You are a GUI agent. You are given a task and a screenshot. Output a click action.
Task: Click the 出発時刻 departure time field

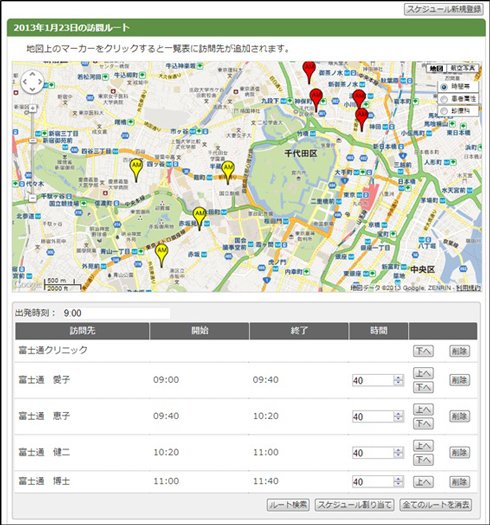coord(116,313)
